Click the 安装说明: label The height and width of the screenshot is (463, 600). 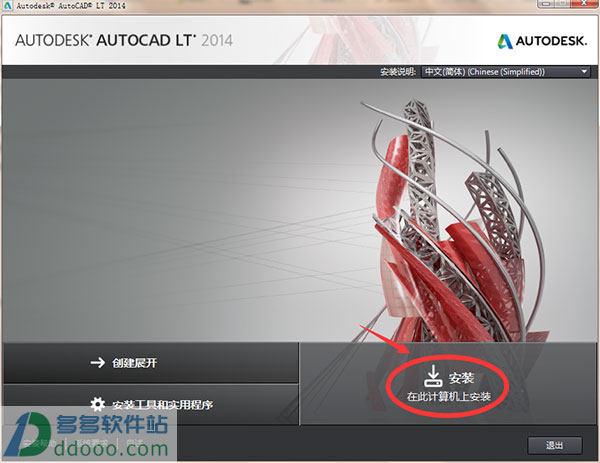pyautogui.click(x=398, y=72)
